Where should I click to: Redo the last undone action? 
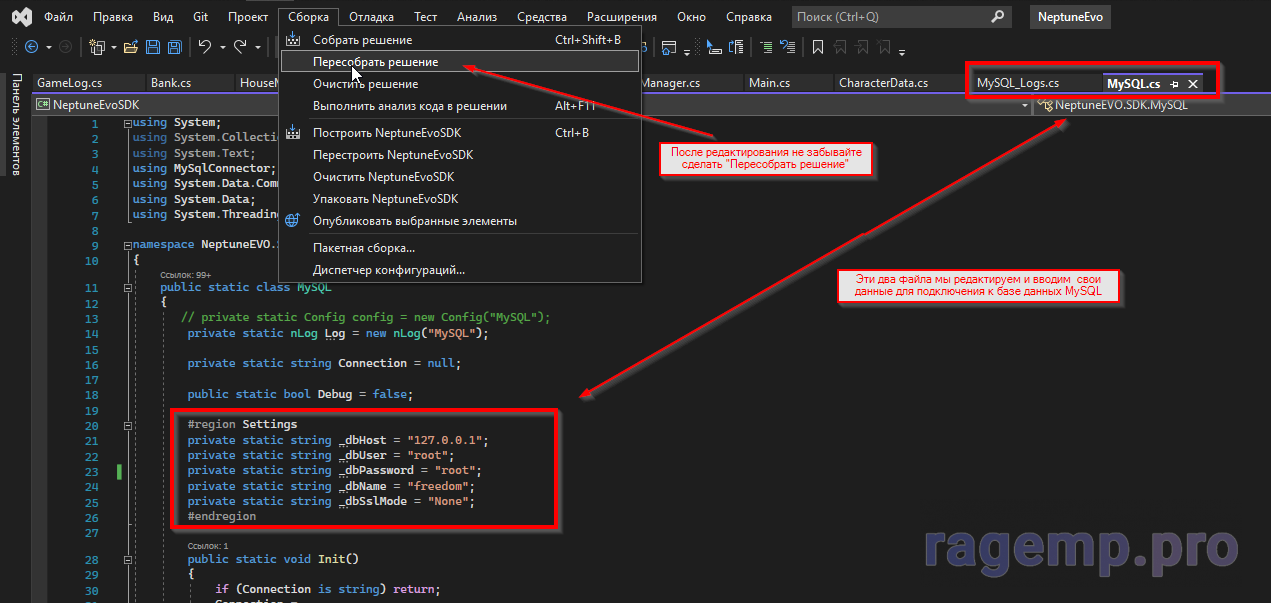pos(239,47)
